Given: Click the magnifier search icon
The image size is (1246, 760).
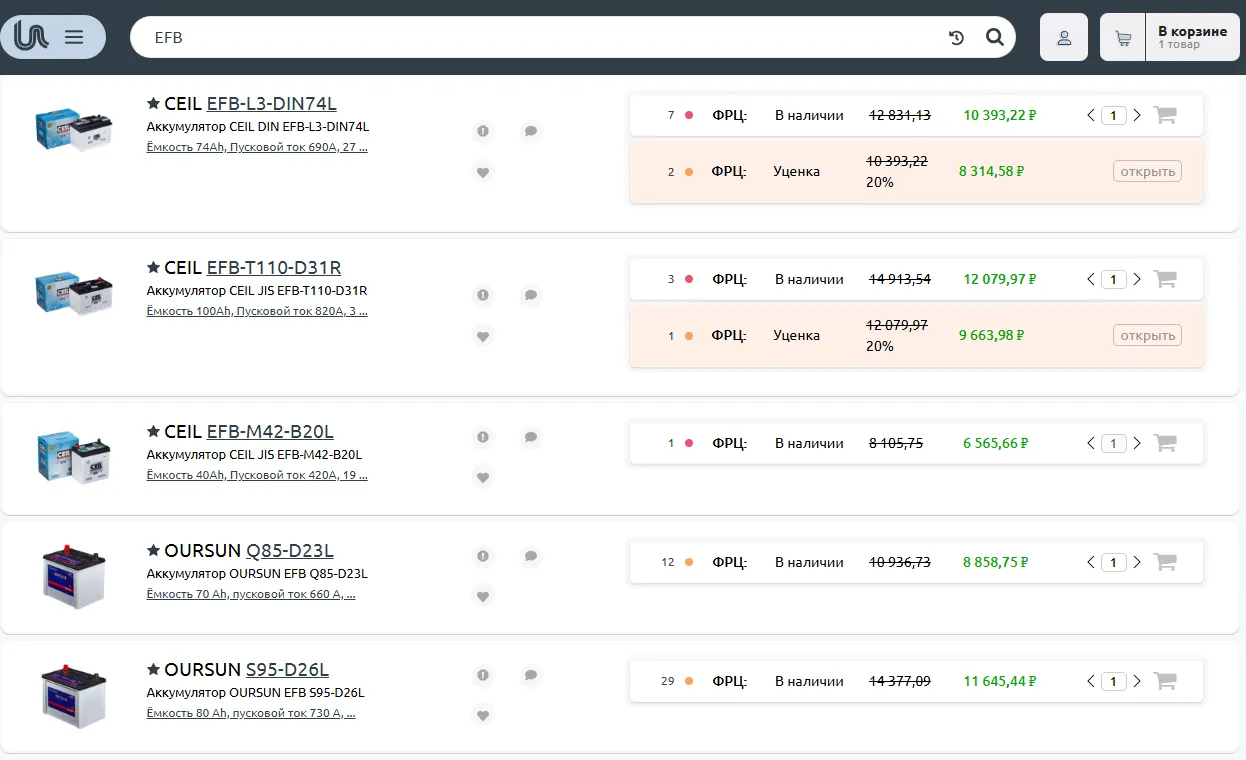Looking at the screenshot, I should tap(994, 38).
